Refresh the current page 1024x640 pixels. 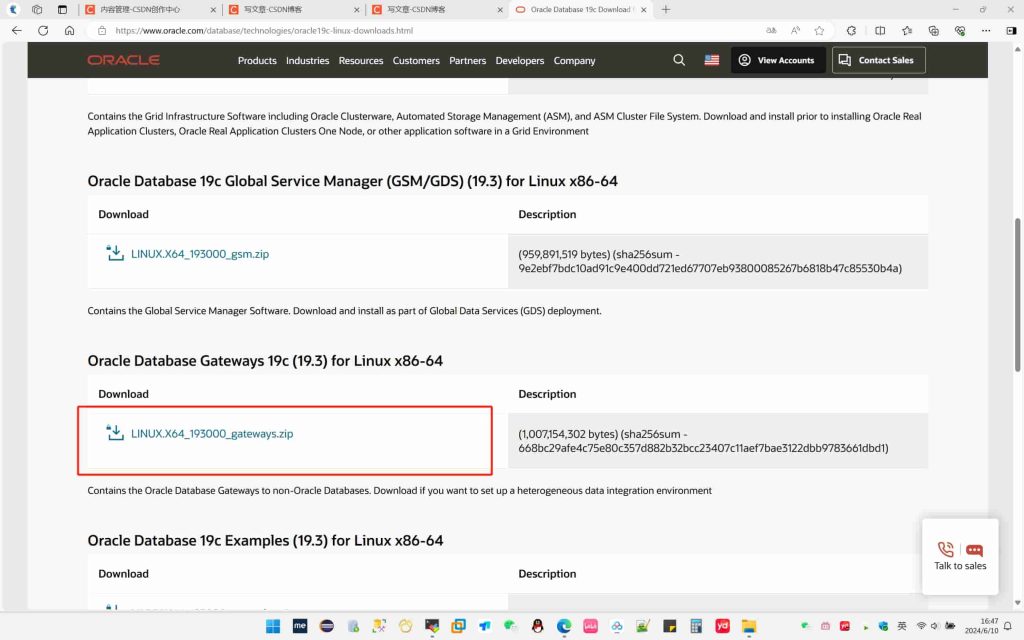43,31
